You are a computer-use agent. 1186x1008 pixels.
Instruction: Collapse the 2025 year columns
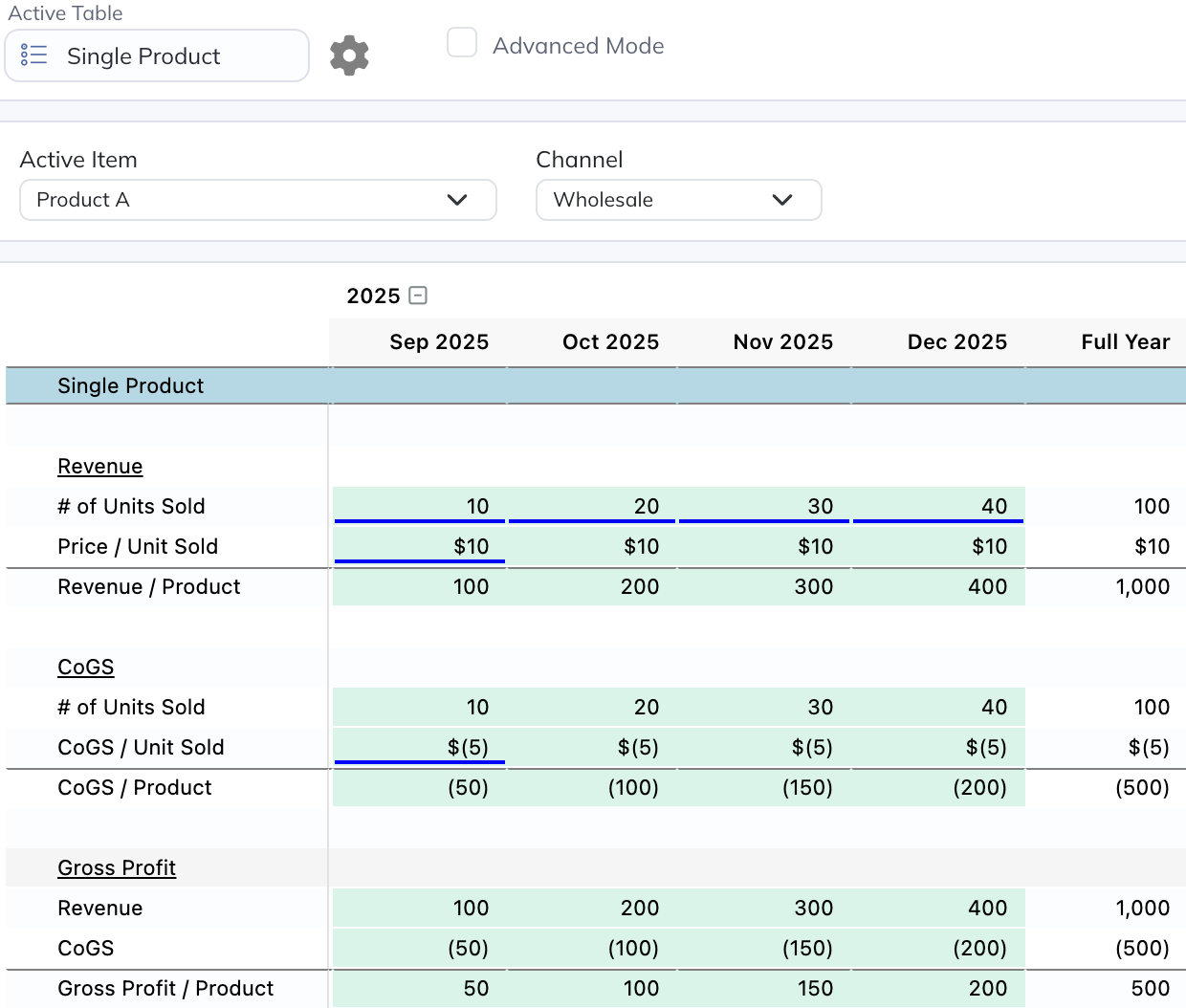click(418, 296)
